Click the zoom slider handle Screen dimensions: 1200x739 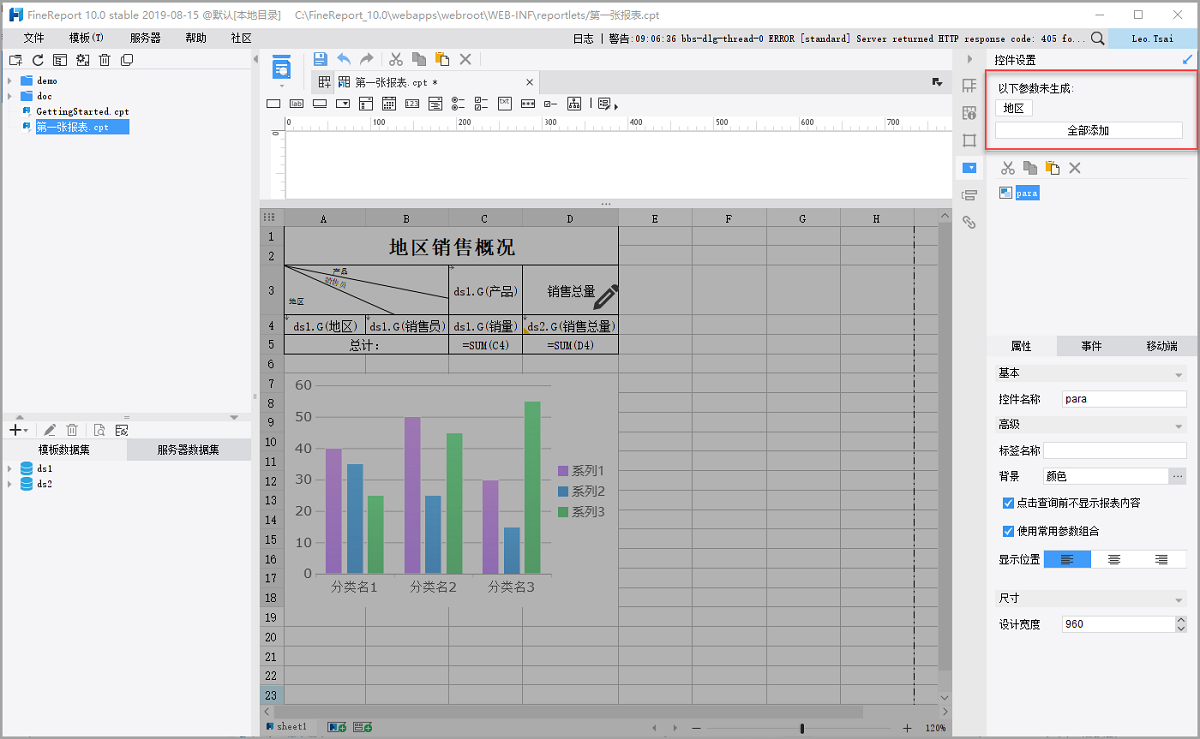[802, 728]
